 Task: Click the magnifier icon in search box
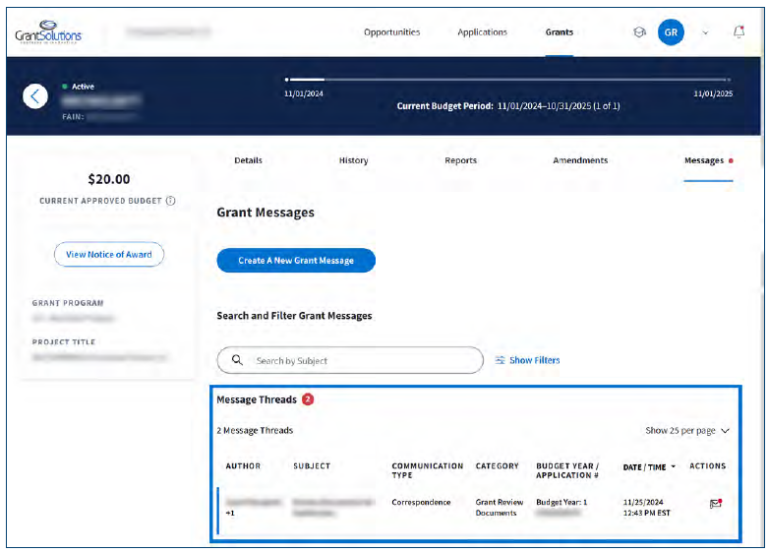(237, 360)
